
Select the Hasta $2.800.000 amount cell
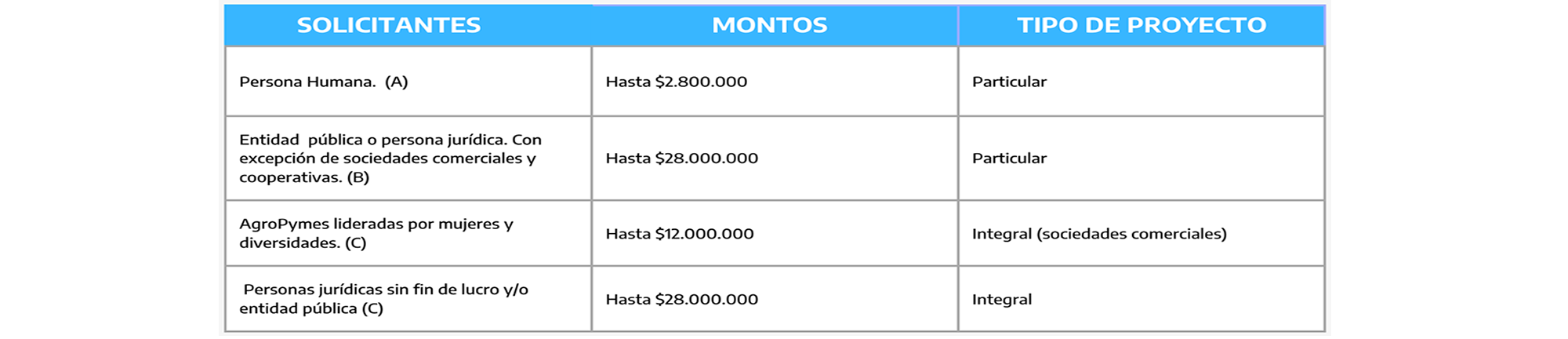(x=775, y=82)
